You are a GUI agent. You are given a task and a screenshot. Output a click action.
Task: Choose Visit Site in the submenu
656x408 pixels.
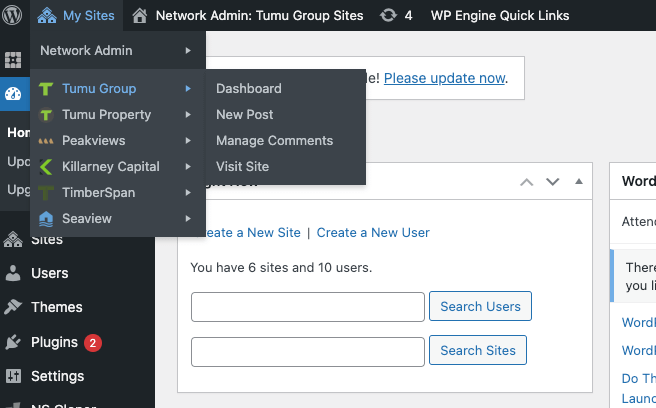click(242, 167)
